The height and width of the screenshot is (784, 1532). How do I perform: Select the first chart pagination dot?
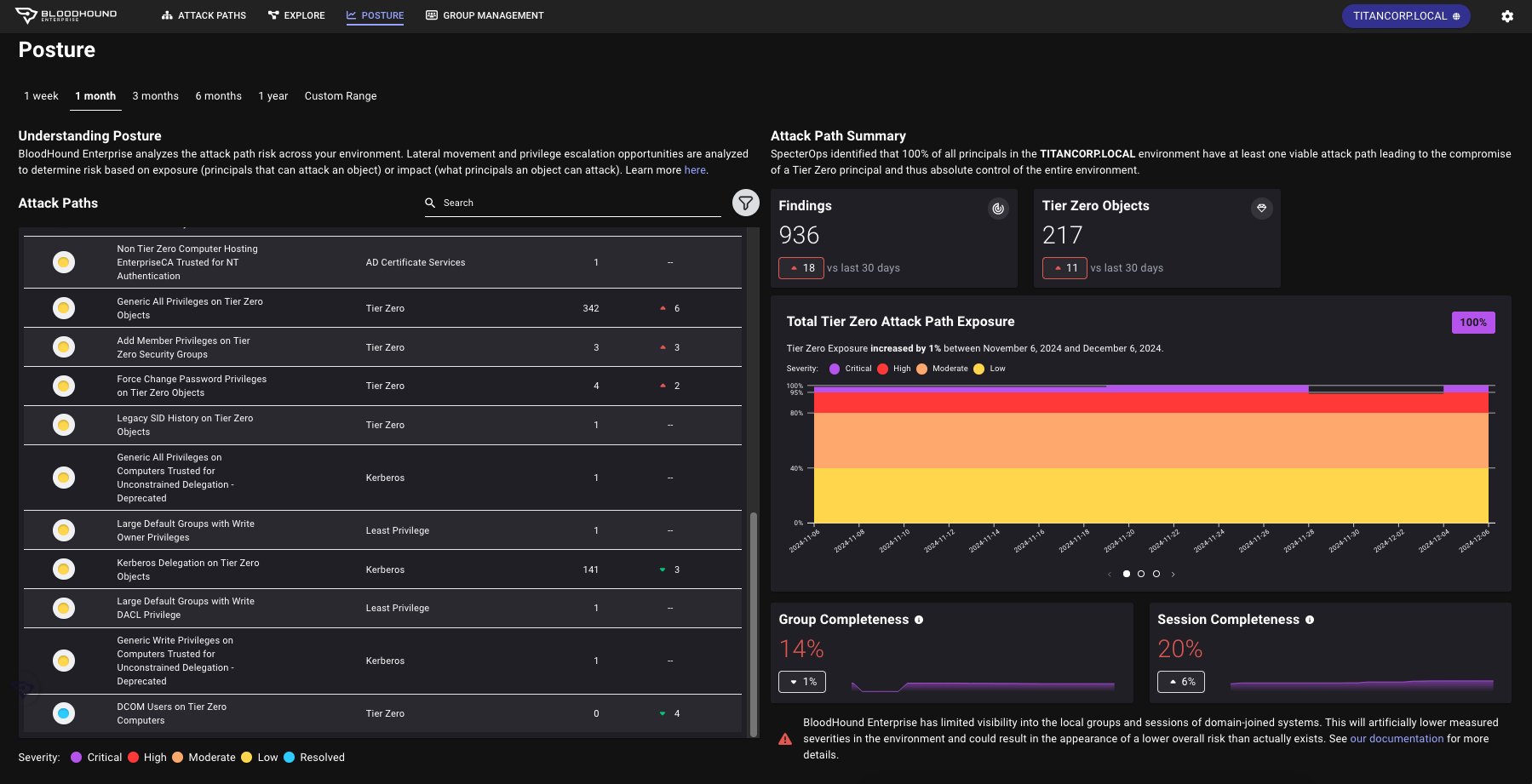tap(1126, 574)
